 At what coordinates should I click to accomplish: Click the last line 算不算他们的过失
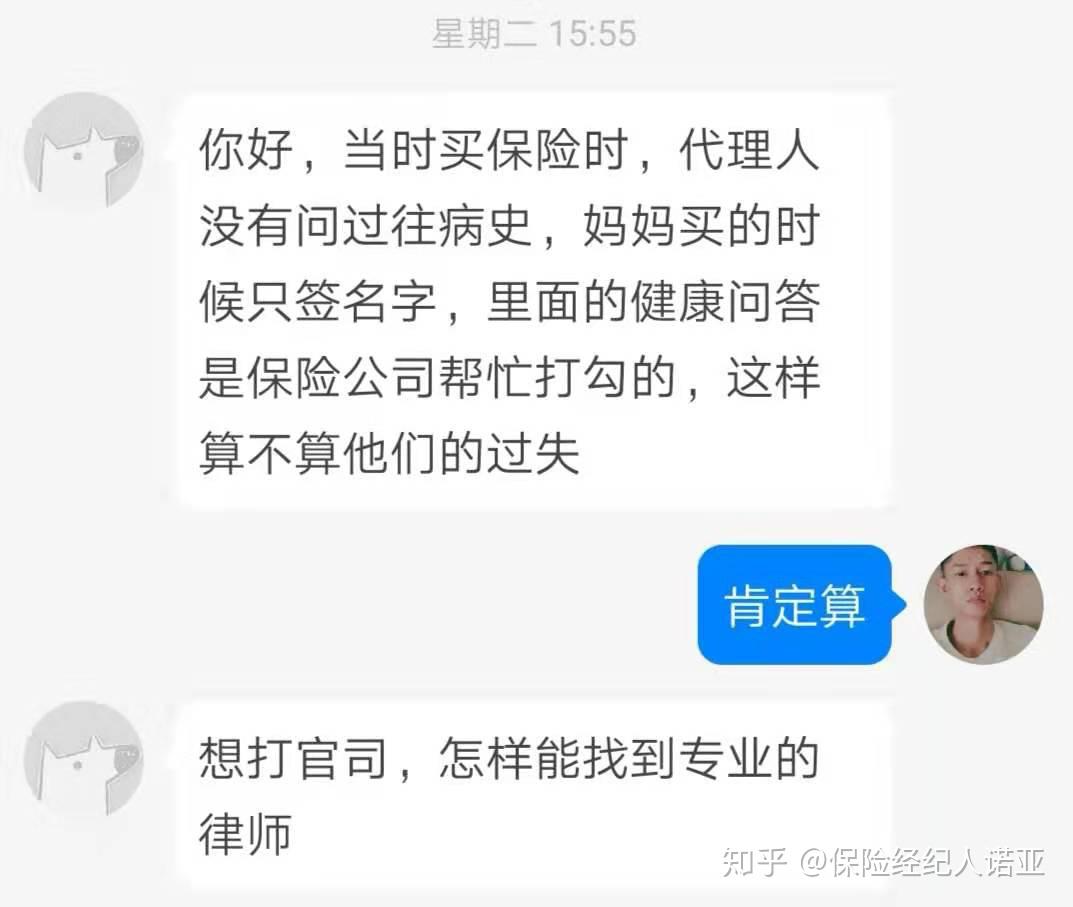[x=390, y=454]
